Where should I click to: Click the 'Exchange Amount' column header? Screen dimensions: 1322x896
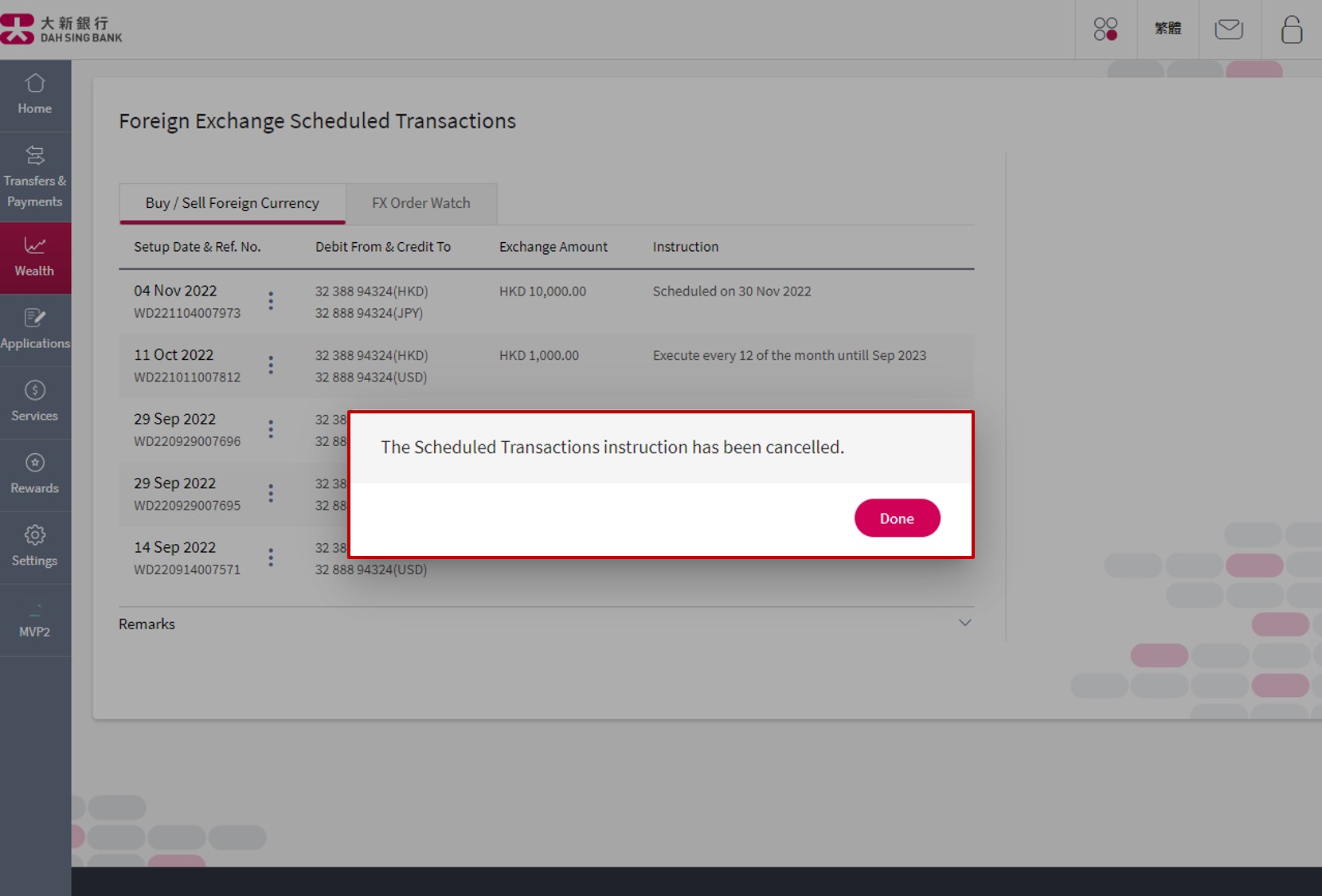[553, 247]
